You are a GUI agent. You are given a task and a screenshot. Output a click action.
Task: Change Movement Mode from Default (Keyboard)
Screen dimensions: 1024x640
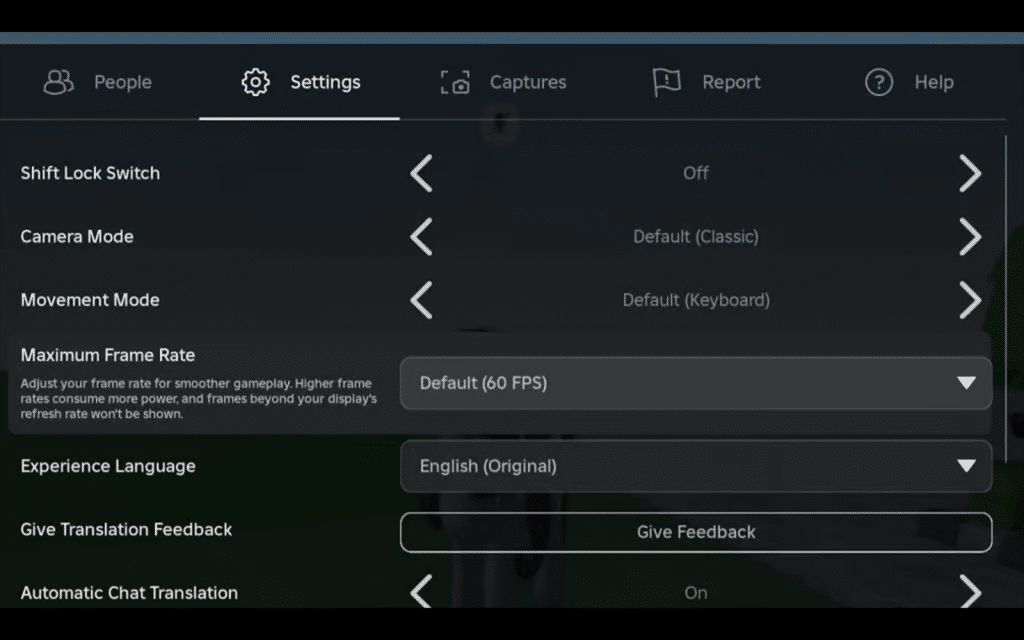tap(970, 300)
